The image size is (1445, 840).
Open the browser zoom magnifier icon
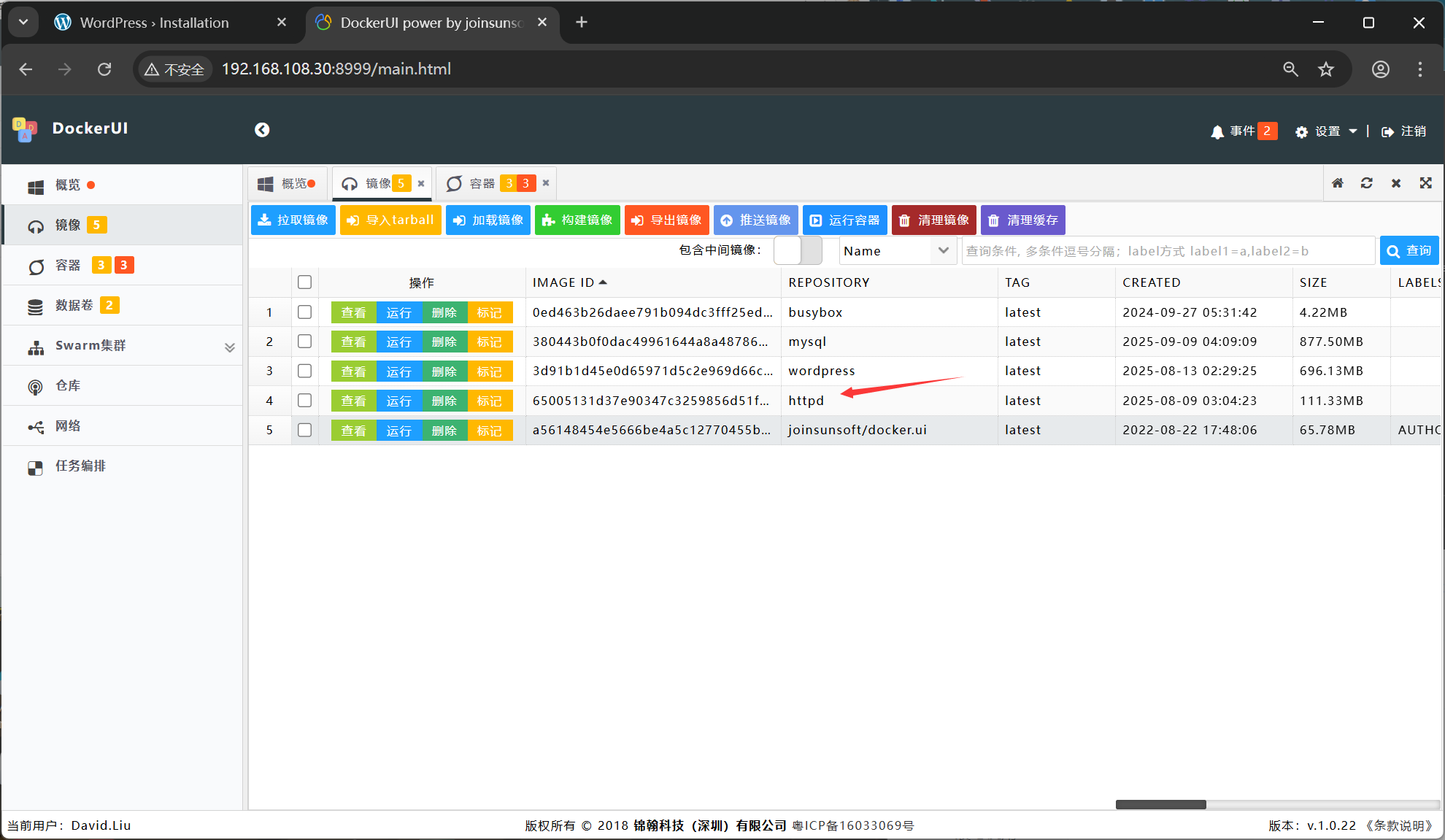(x=1290, y=69)
